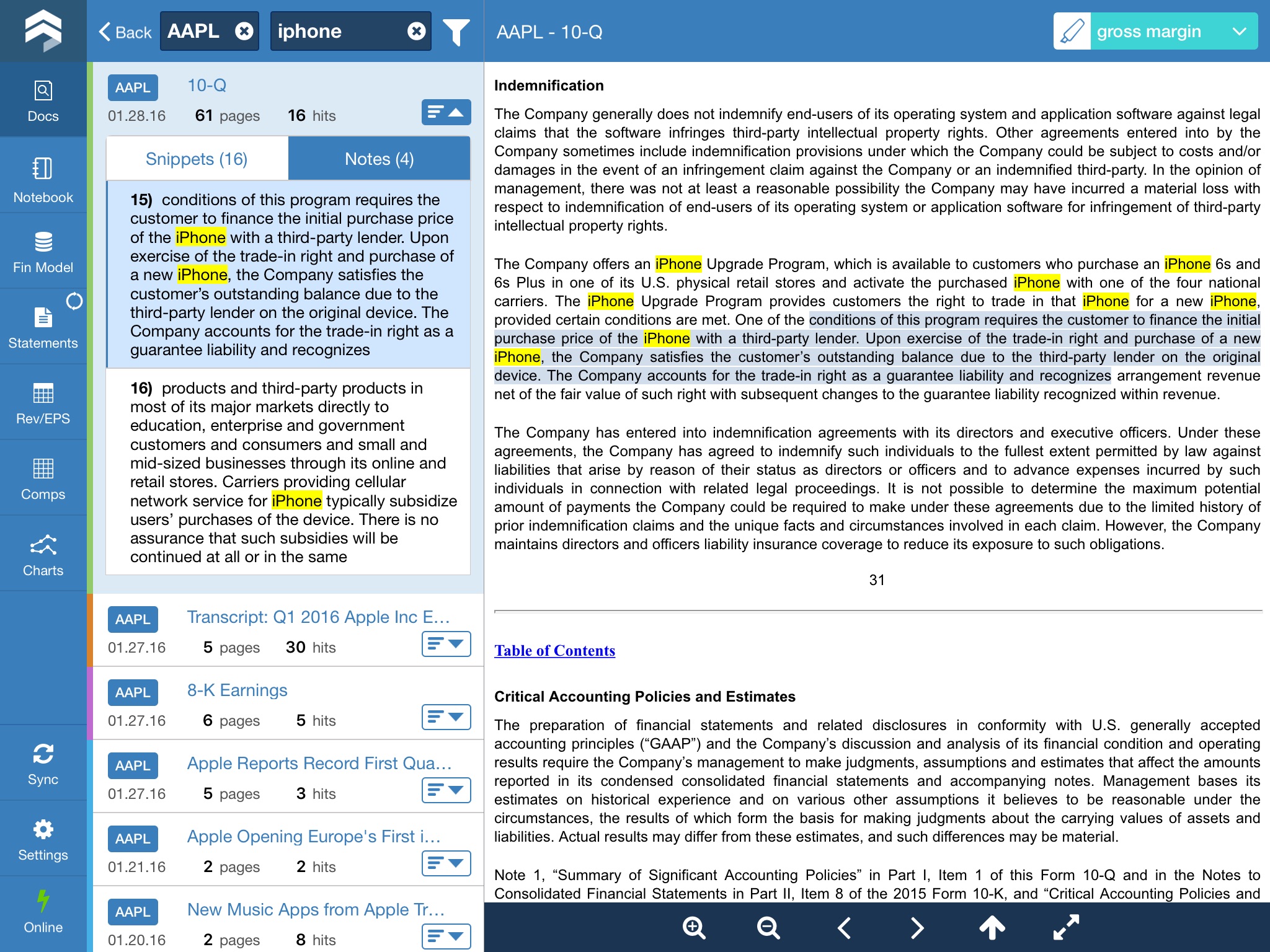Click the Table of Contents link
Screen dimensions: 1270x952
tap(556, 651)
